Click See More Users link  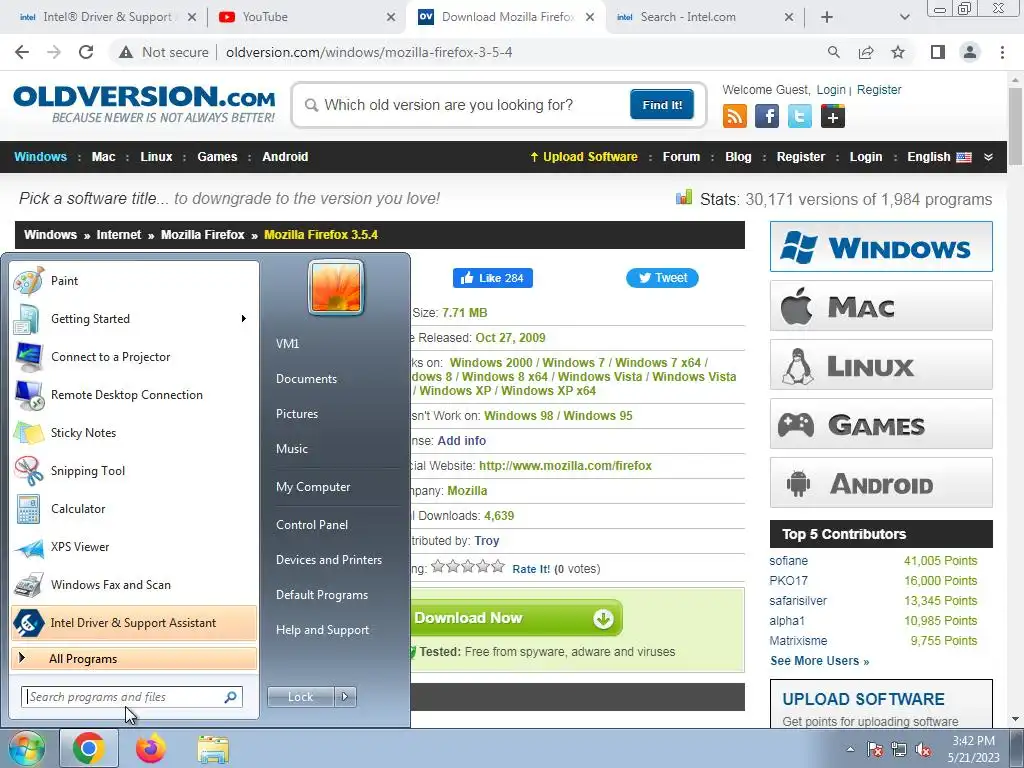[x=820, y=661]
